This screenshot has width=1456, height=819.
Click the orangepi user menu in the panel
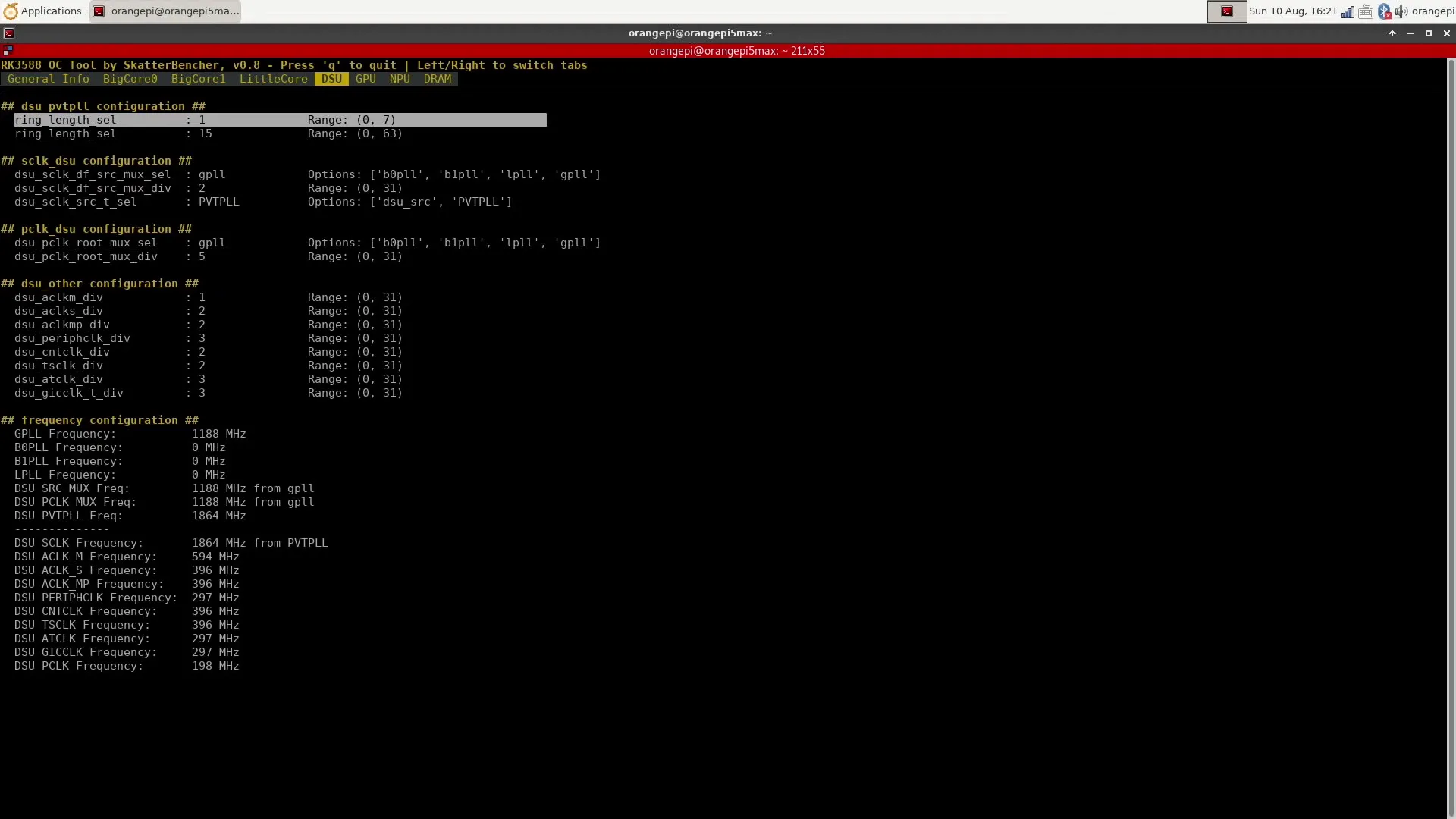click(x=1432, y=11)
